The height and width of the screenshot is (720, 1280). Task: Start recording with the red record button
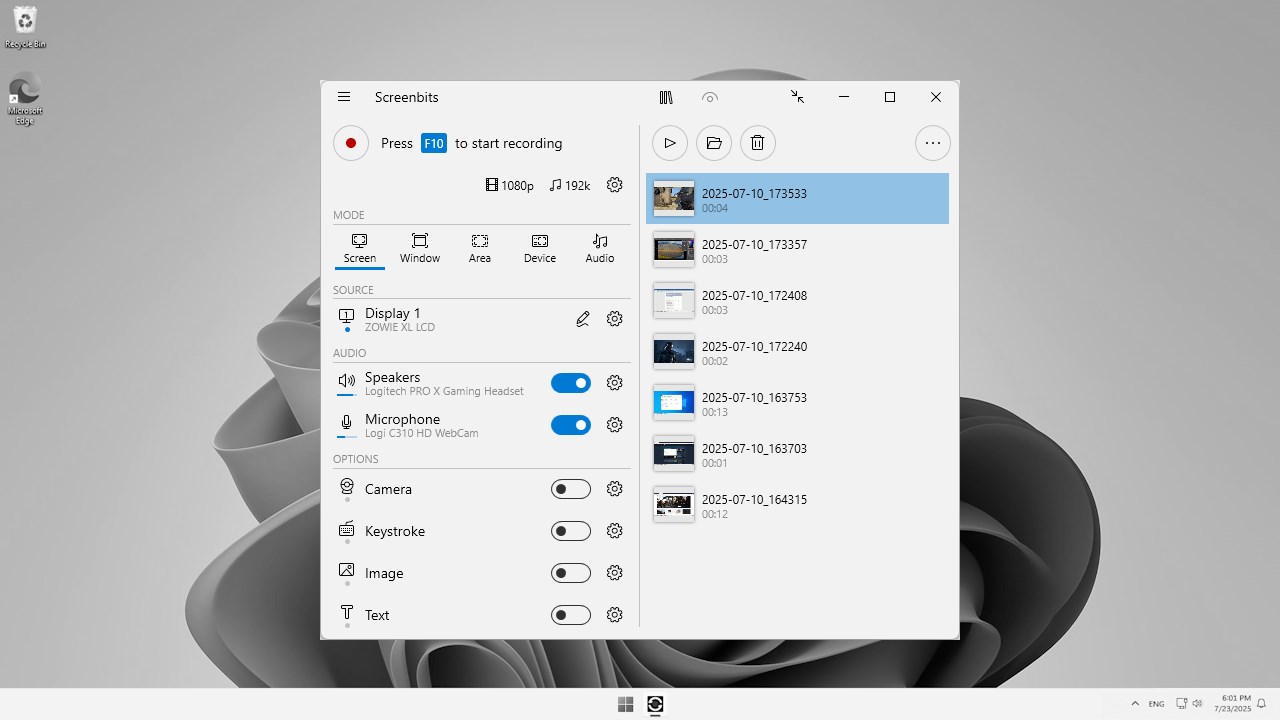(351, 143)
